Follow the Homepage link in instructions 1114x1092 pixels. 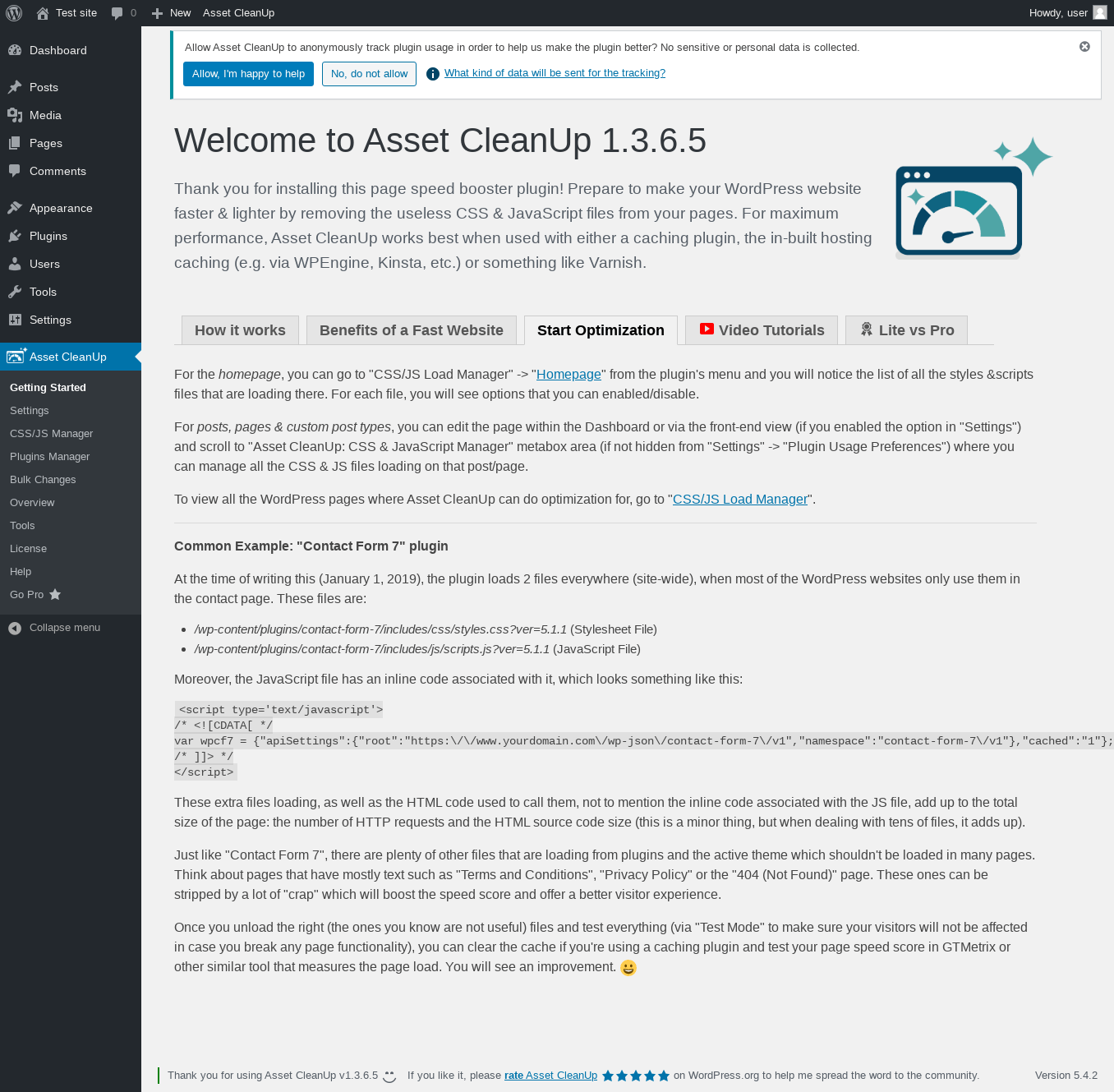(569, 375)
